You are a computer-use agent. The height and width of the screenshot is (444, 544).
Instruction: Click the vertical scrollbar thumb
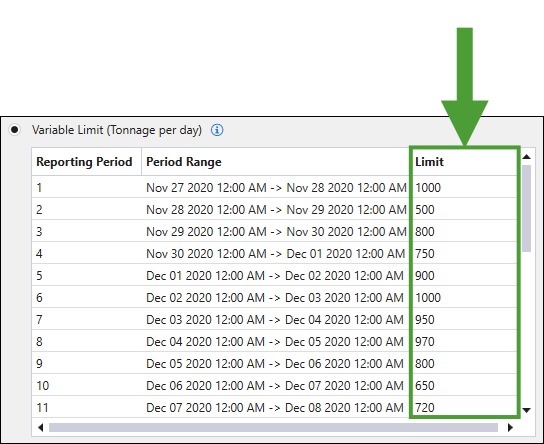pyautogui.click(x=526, y=208)
